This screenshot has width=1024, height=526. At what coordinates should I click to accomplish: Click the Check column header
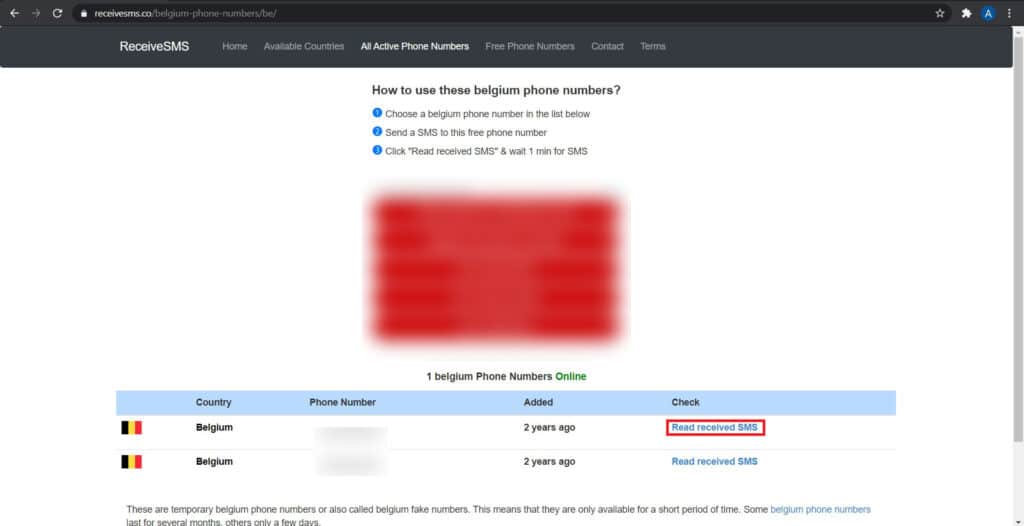(685, 403)
